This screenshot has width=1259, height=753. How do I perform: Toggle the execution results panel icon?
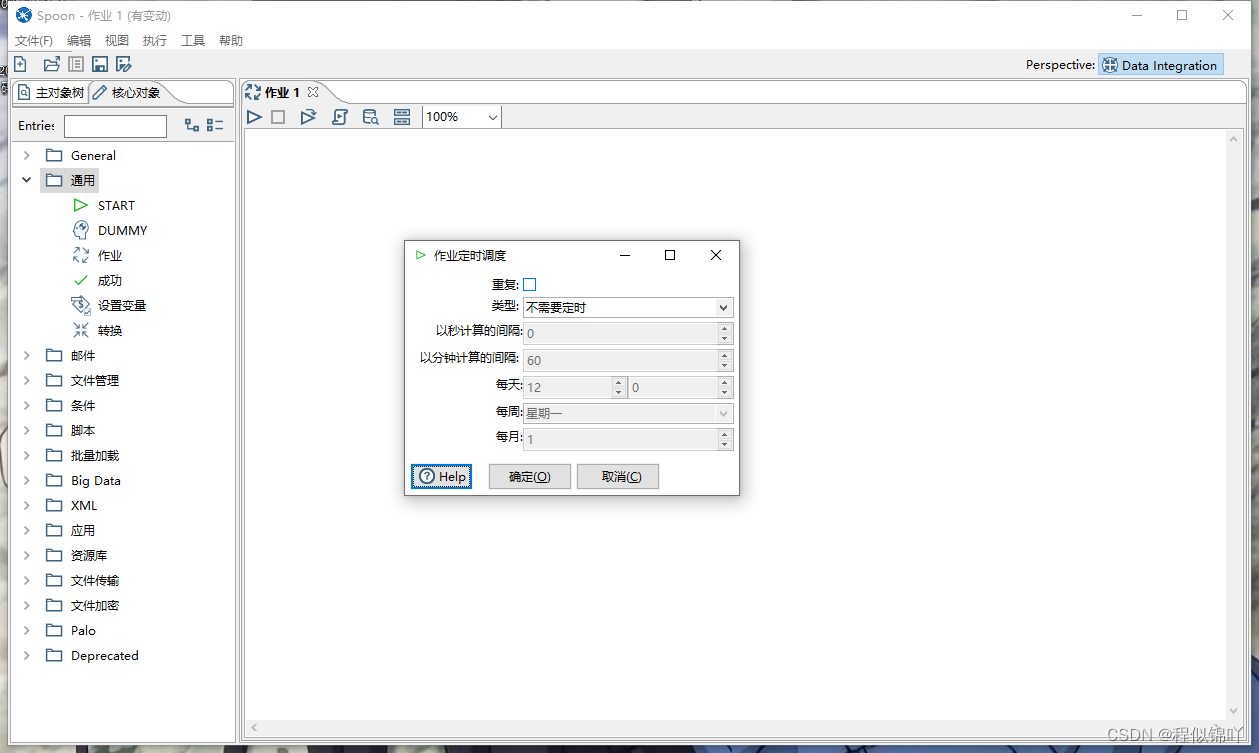point(402,117)
